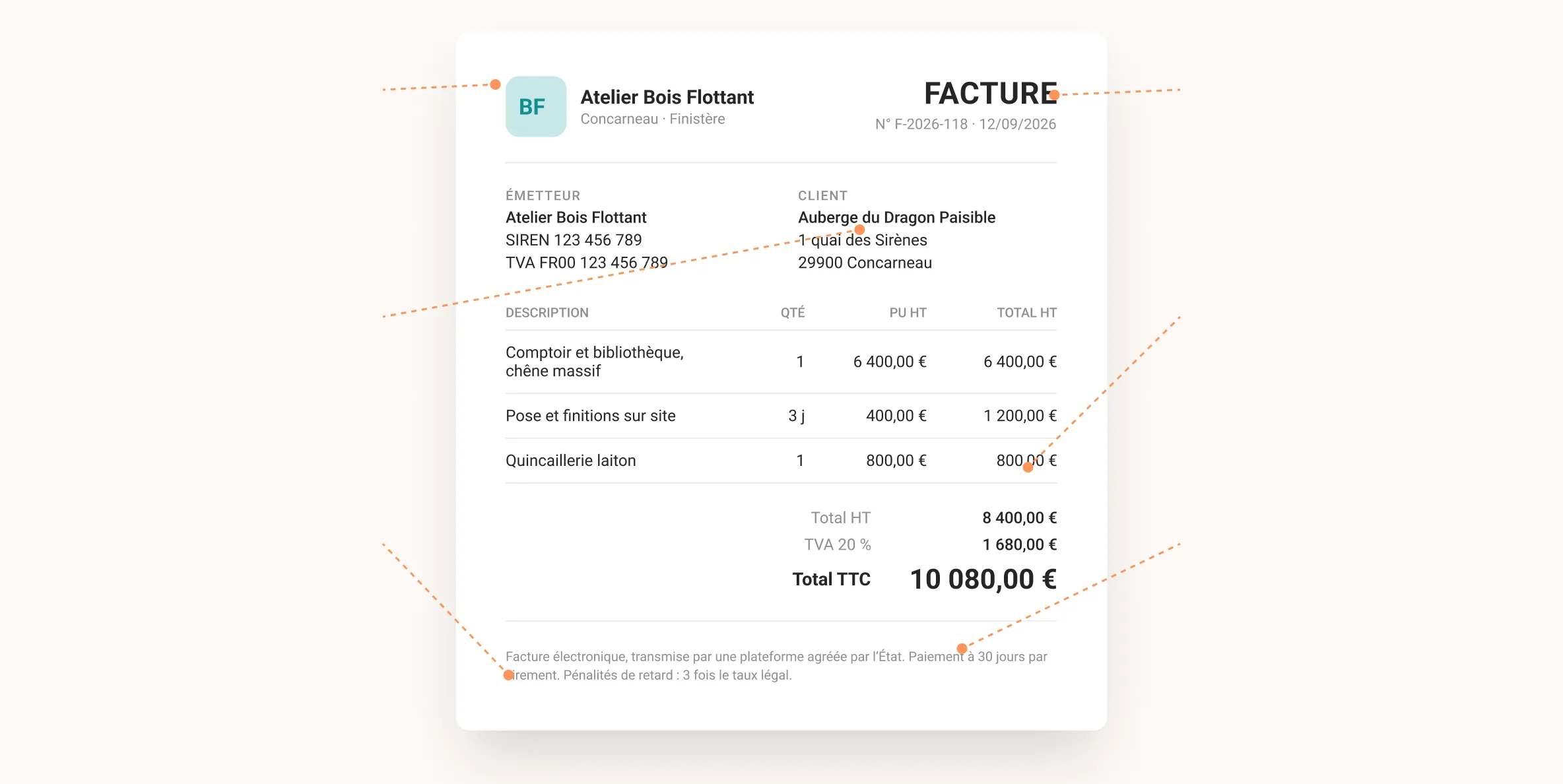Click the Auberge du Dragon Paisible client name
Image resolution: width=1563 pixels, height=784 pixels.
pos(896,217)
